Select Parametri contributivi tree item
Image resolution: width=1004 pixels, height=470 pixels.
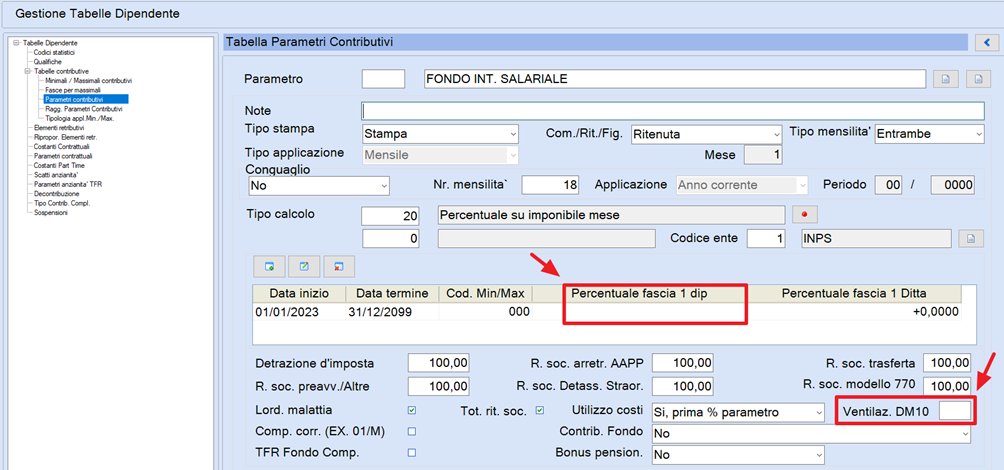click(x=86, y=99)
